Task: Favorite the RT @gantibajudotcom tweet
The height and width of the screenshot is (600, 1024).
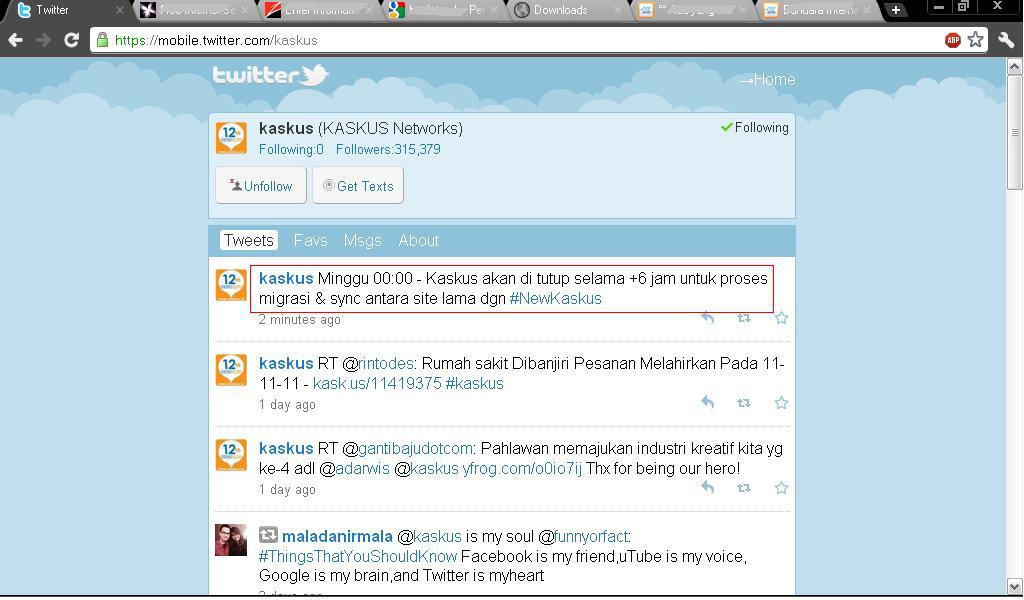Action: [781, 488]
